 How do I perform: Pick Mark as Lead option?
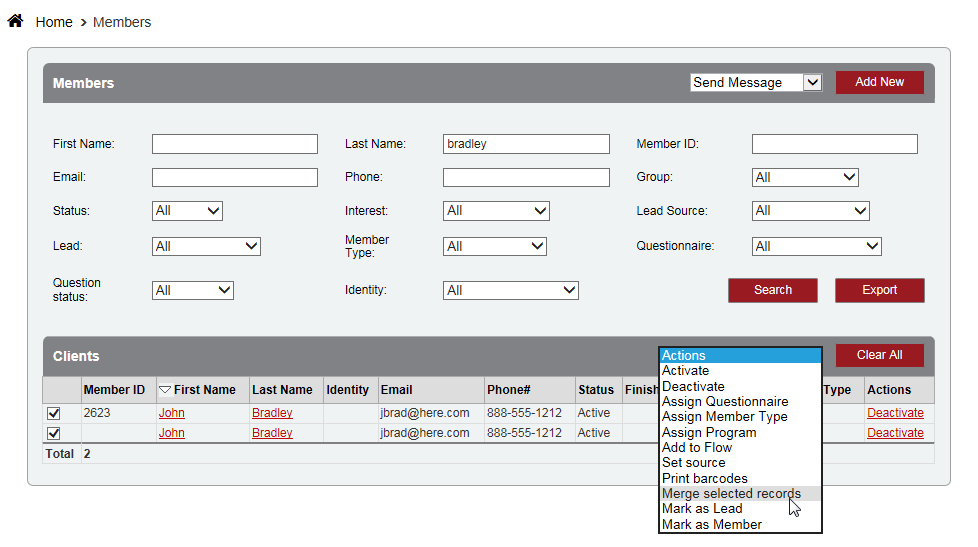pyautogui.click(x=702, y=509)
